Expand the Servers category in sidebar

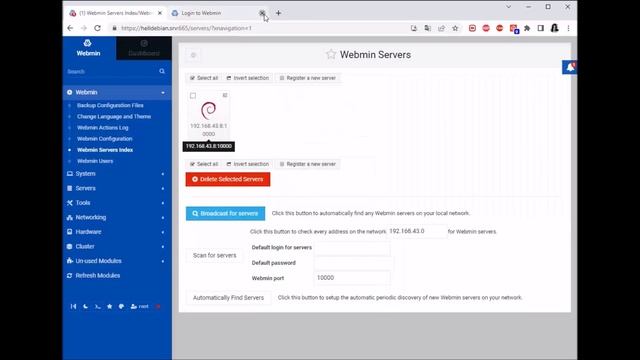(117, 188)
